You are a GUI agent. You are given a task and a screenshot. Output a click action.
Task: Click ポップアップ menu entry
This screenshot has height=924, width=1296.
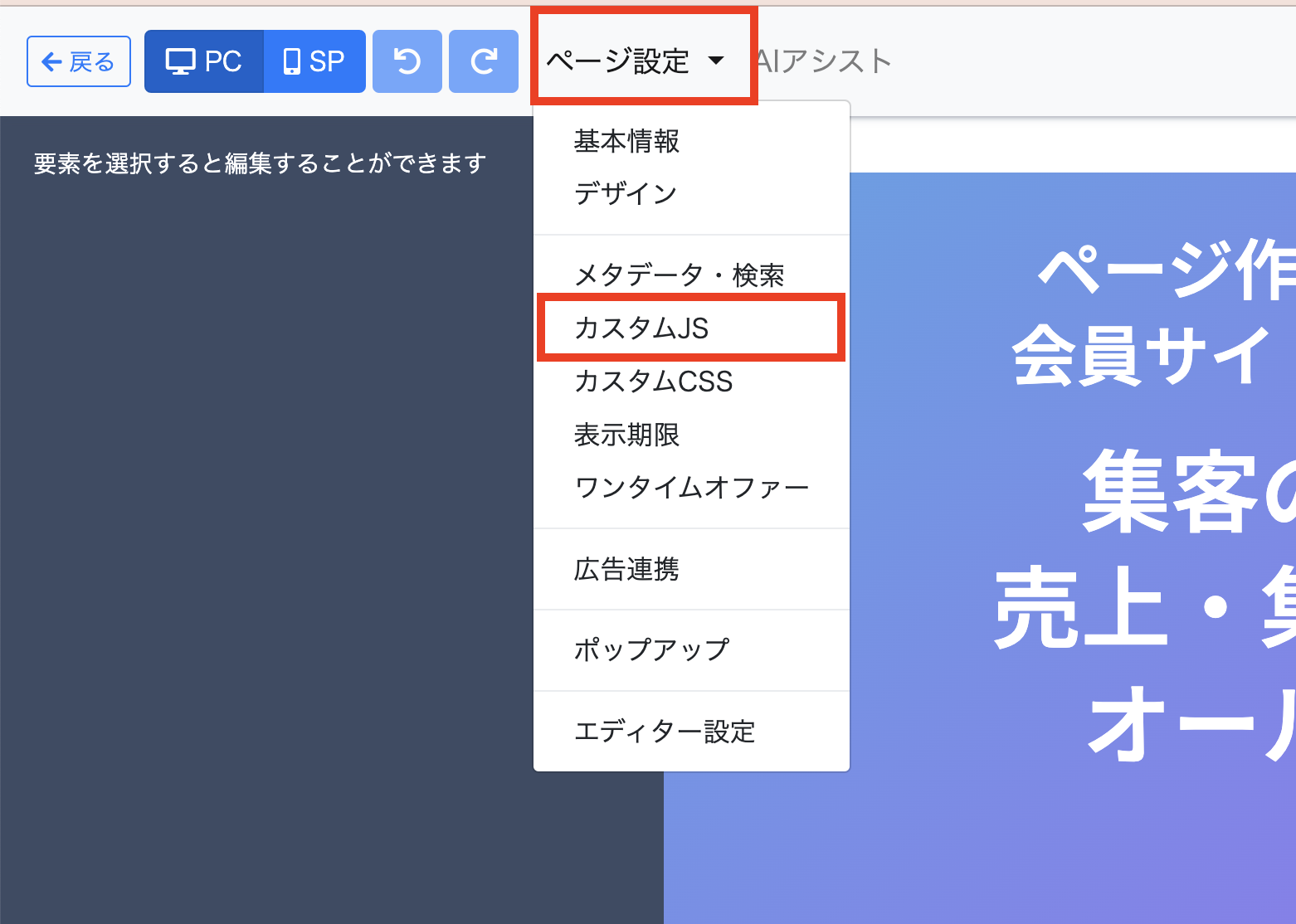coord(651,649)
